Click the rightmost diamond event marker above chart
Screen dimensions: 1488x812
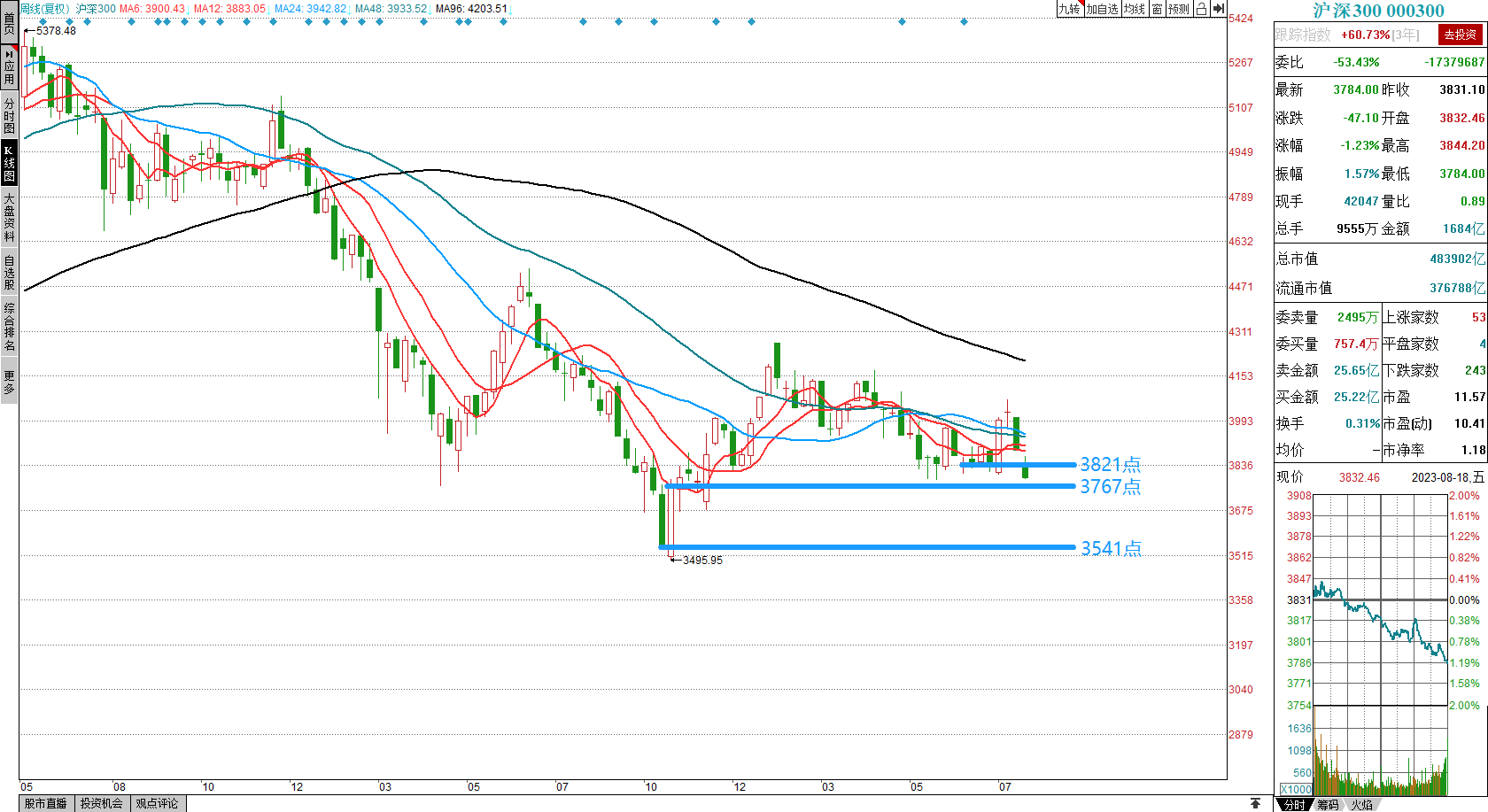point(964,22)
